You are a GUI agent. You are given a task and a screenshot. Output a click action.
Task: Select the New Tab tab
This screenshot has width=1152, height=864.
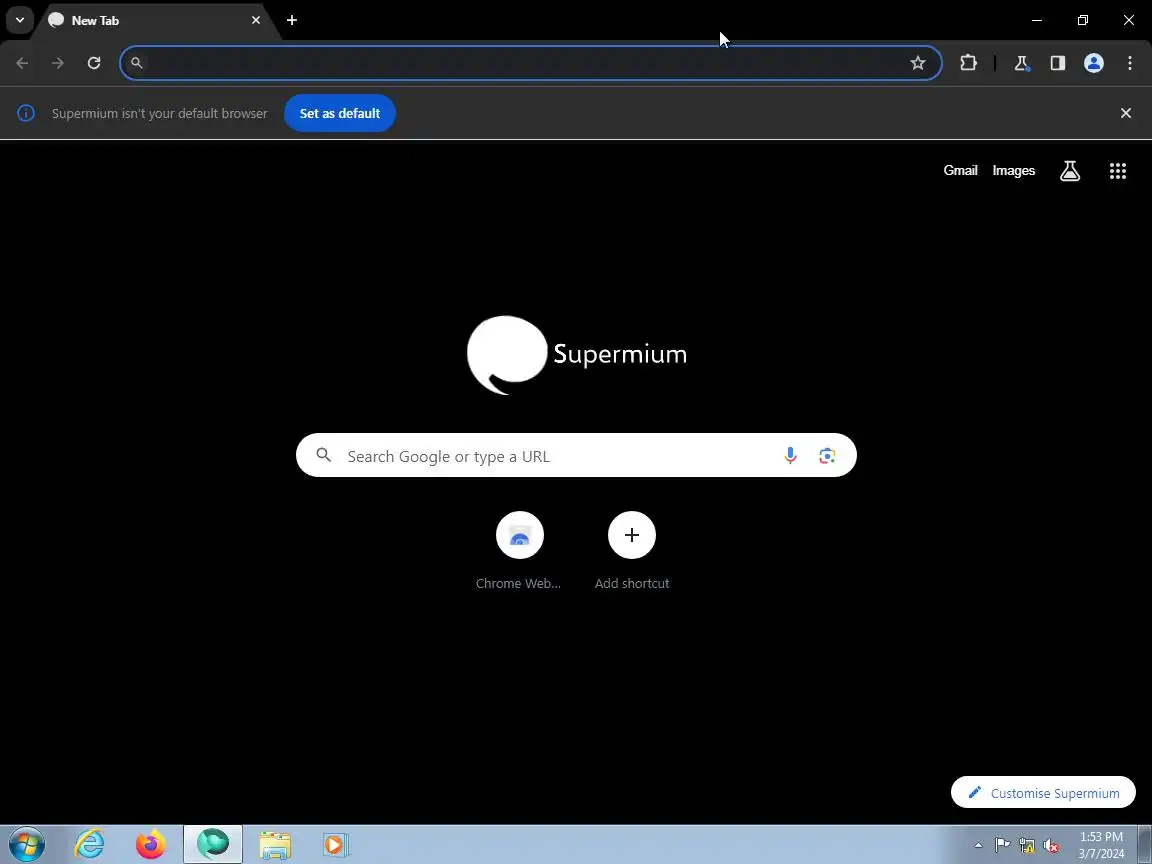click(x=154, y=21)
